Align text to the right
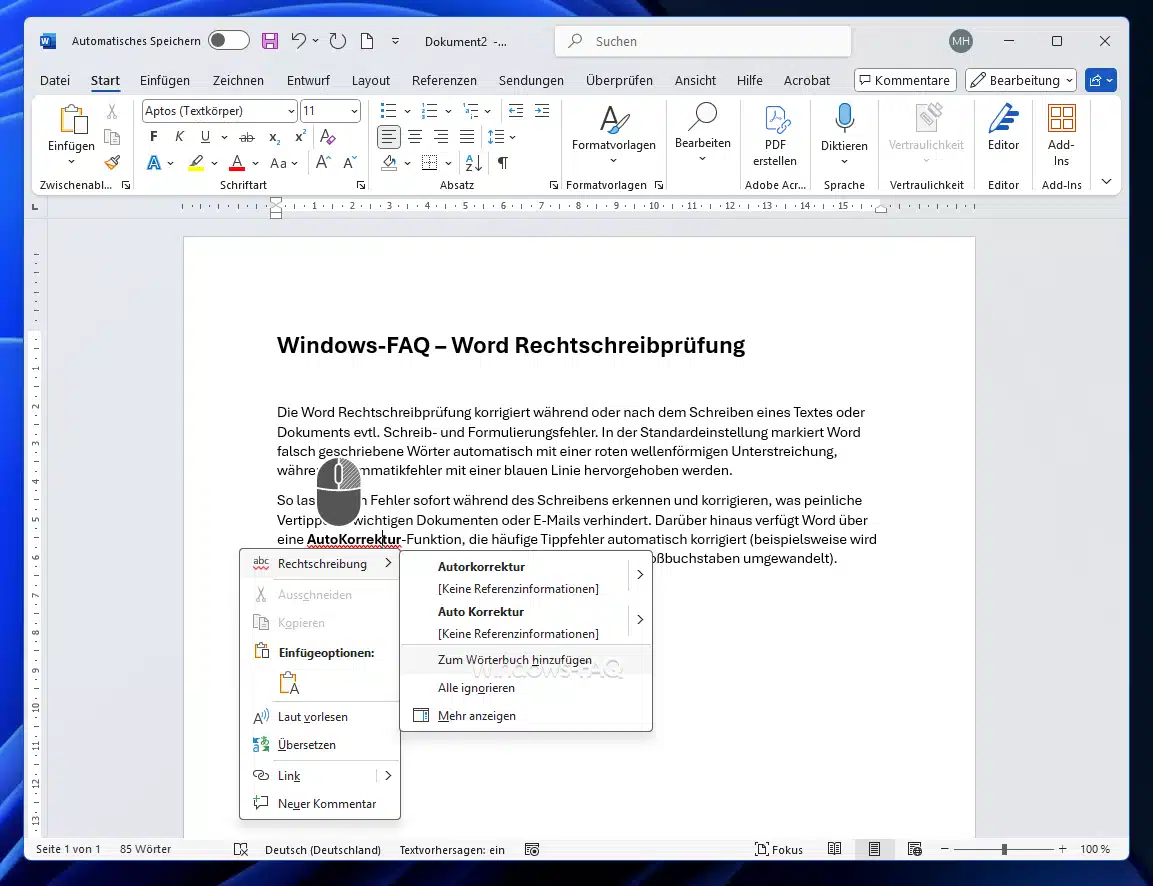 [441, 137]
